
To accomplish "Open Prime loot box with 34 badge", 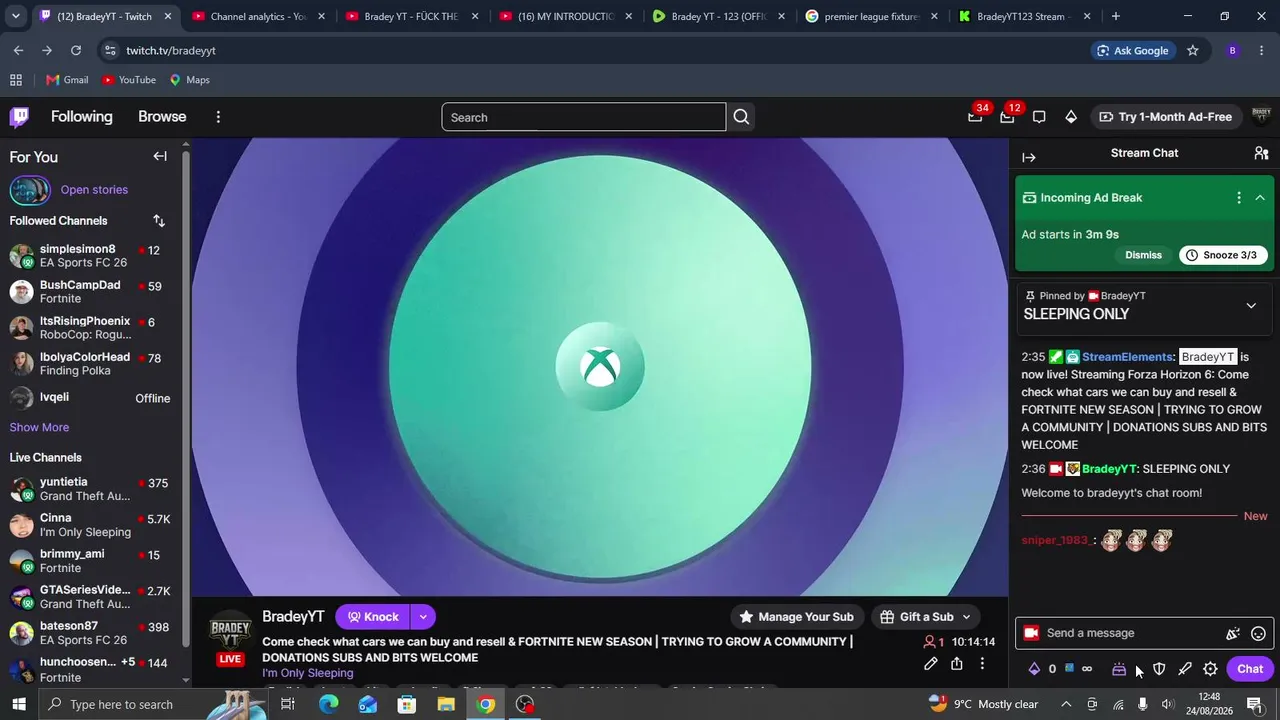I will pos(975,117).
